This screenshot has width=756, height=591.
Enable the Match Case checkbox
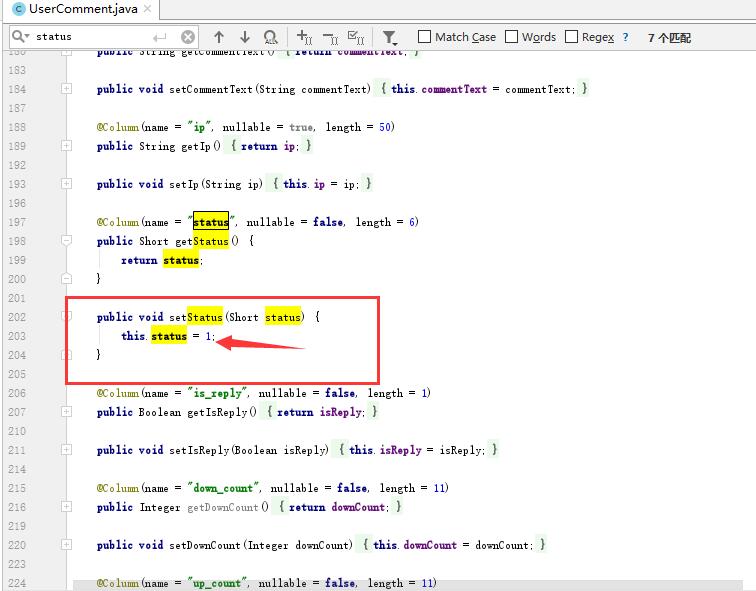click(424, 37)
